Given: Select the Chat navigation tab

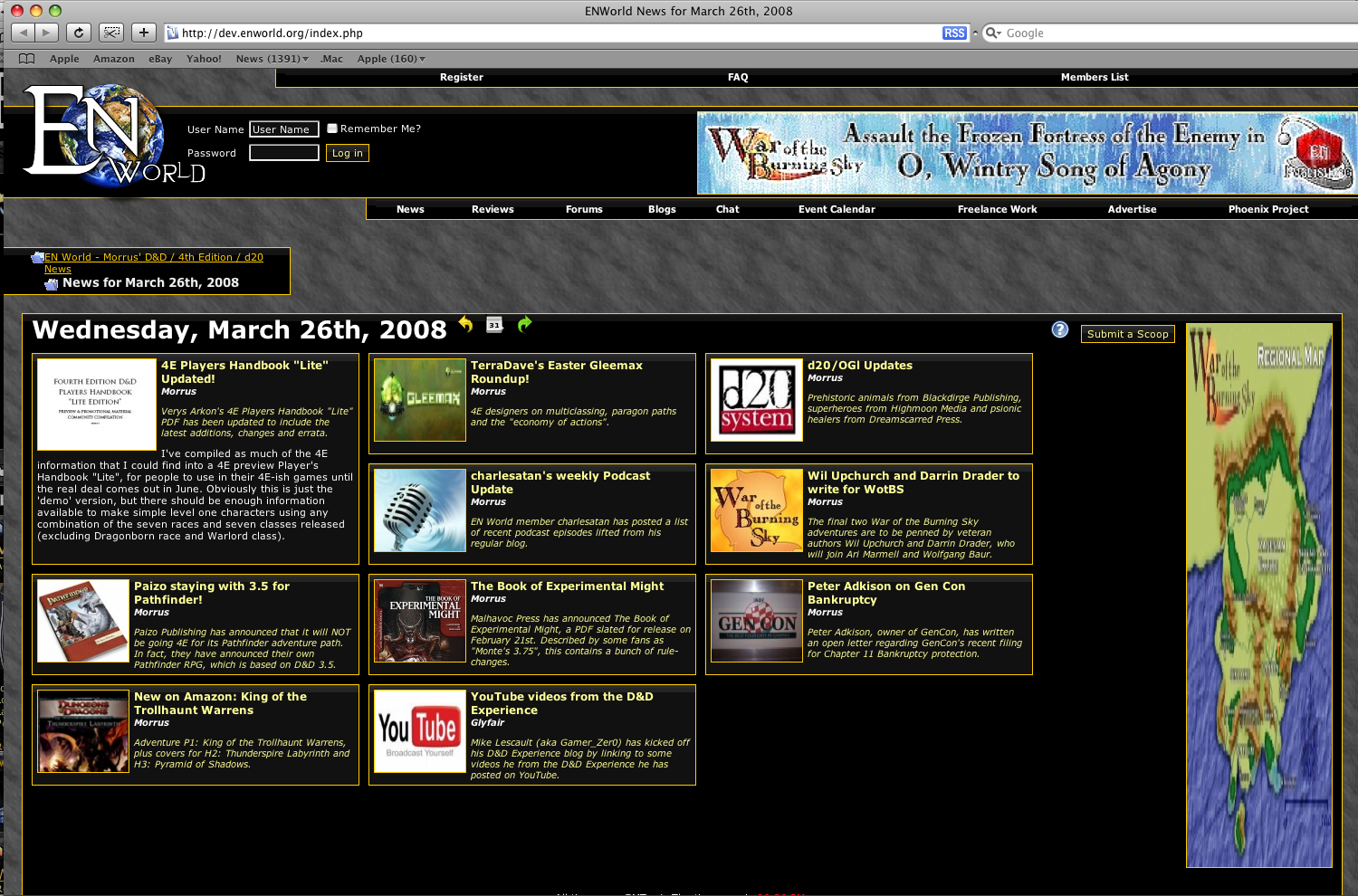Looking at the screenshot, I should 728,209.
